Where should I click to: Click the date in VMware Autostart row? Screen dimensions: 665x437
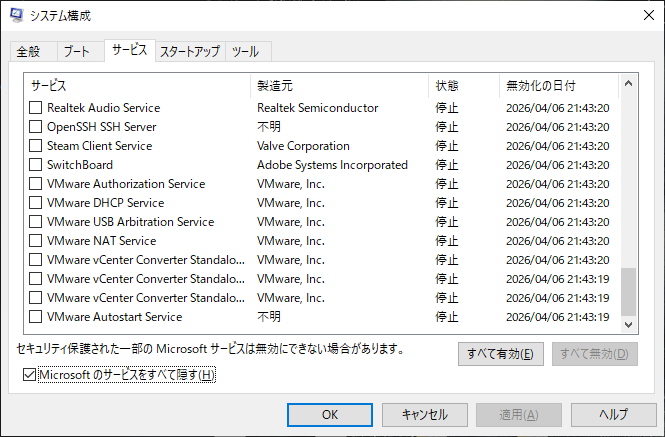(x=558, y=317)
